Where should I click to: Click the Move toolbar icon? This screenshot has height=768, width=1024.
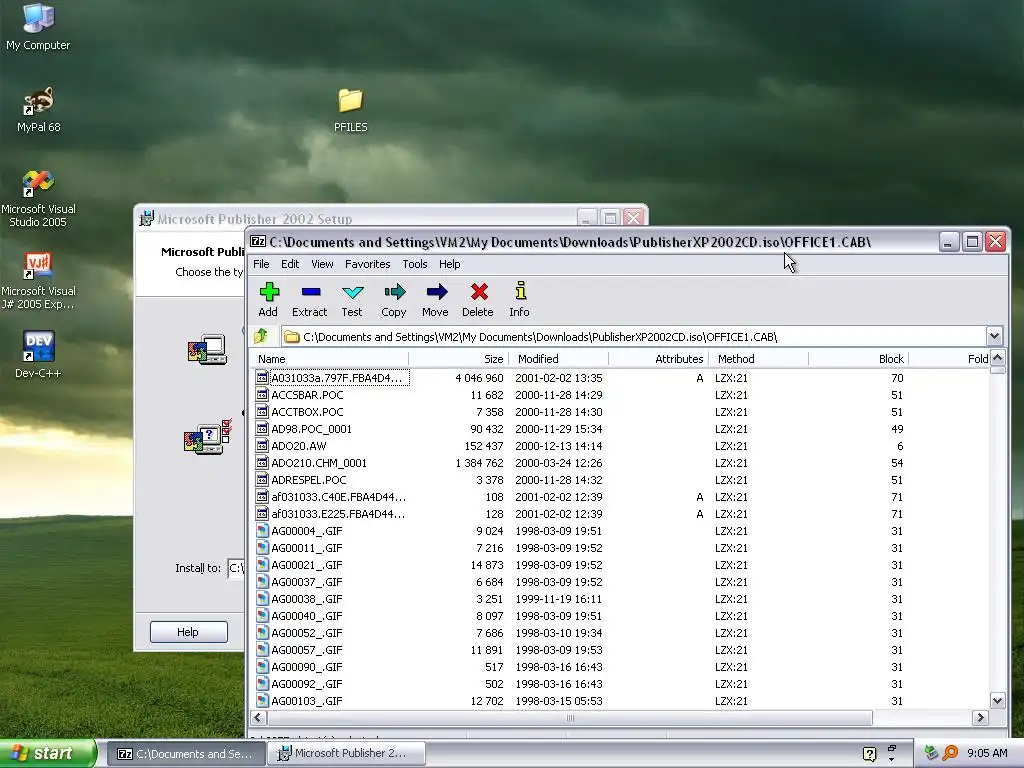pos(436,292)
